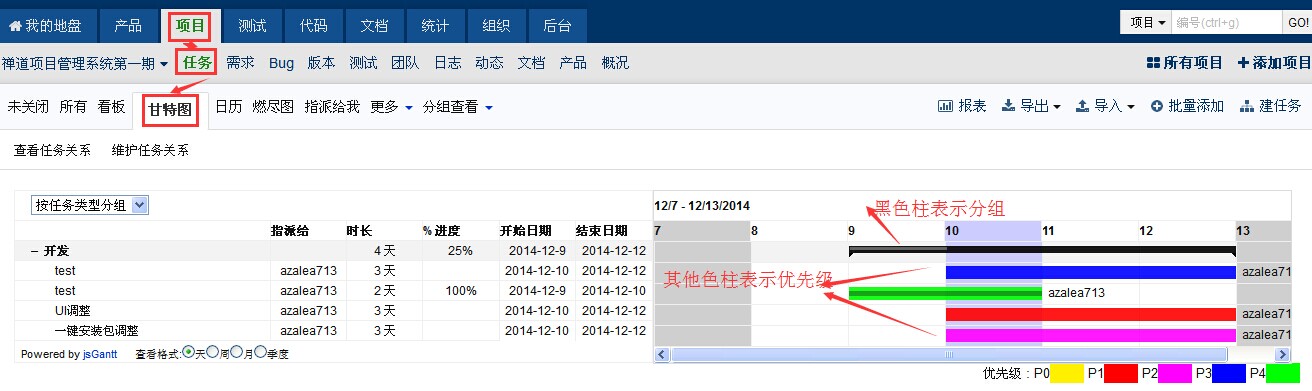This screenshot has width=1312, height=391.
Task: Click the black 开发 group bar
Action: coord(1042,250)
